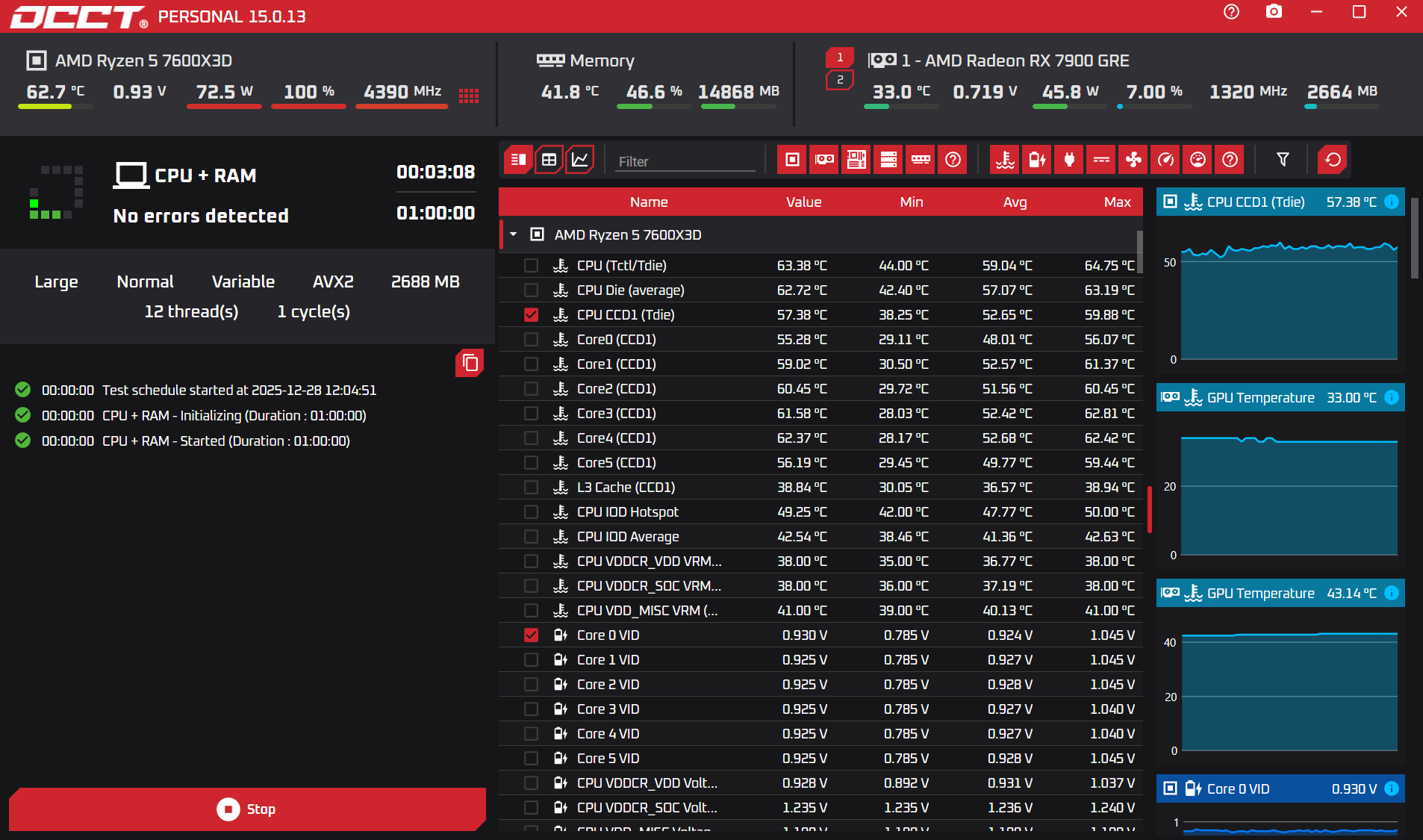Check the CPU Die (average) checkbox
Image resolution: width=1423 pixels, height=840 pixels.
tap(531, 290)
